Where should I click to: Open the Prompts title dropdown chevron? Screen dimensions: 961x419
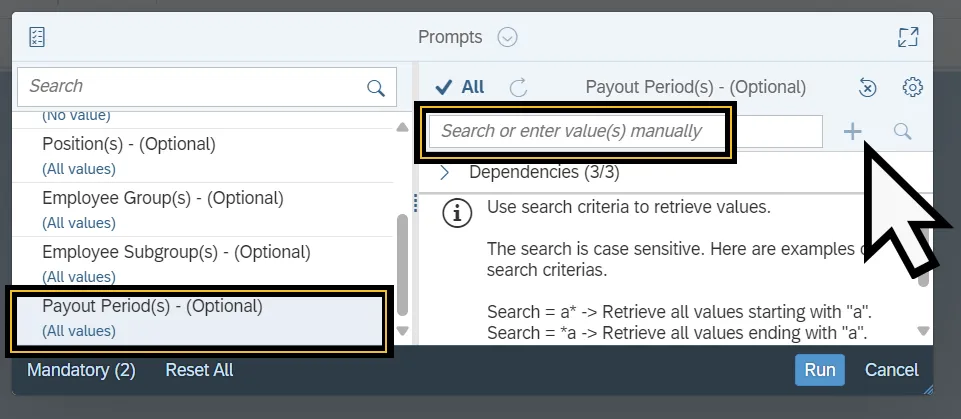[507, 38]
